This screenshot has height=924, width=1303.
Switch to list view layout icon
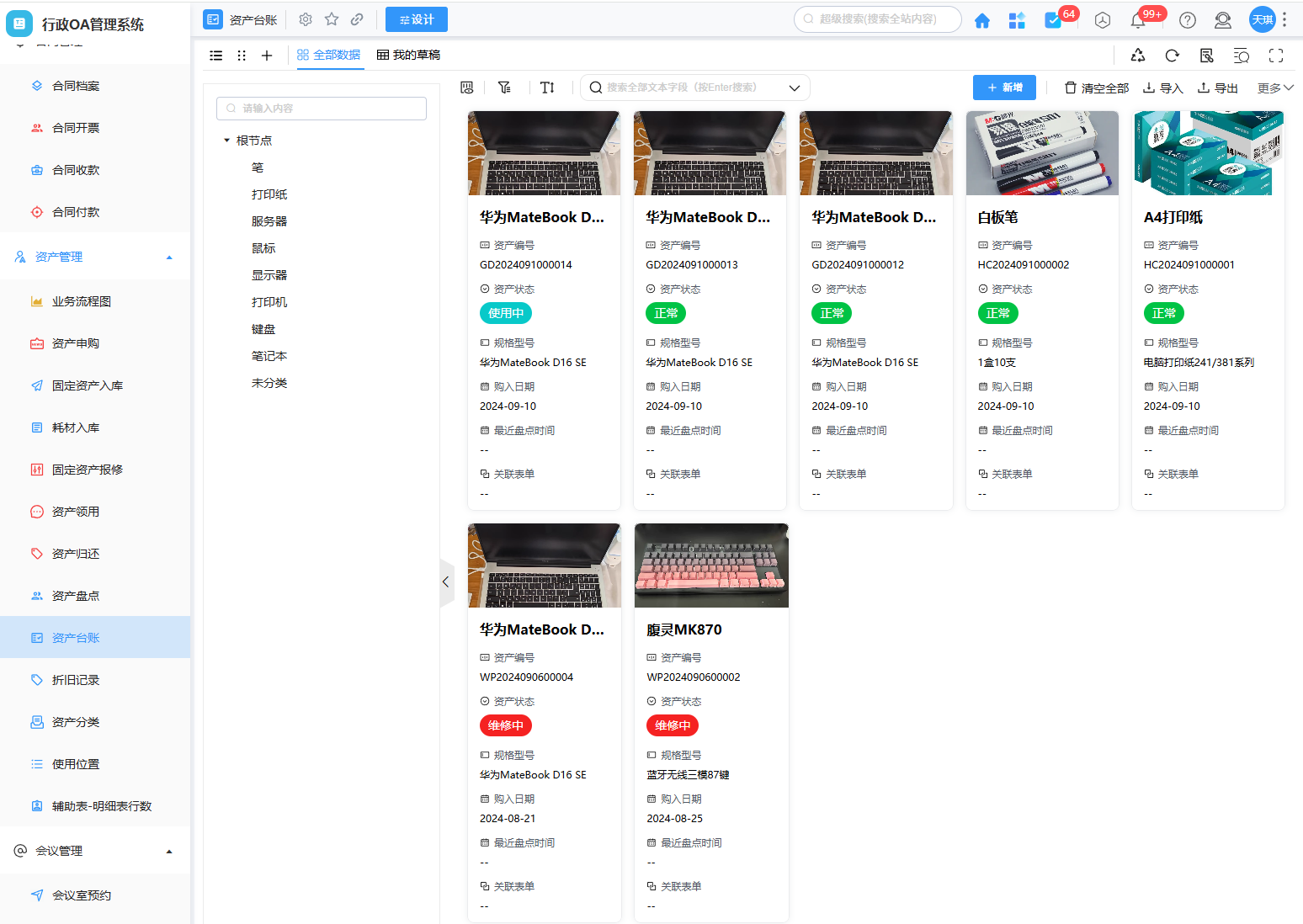click(216, 56)
